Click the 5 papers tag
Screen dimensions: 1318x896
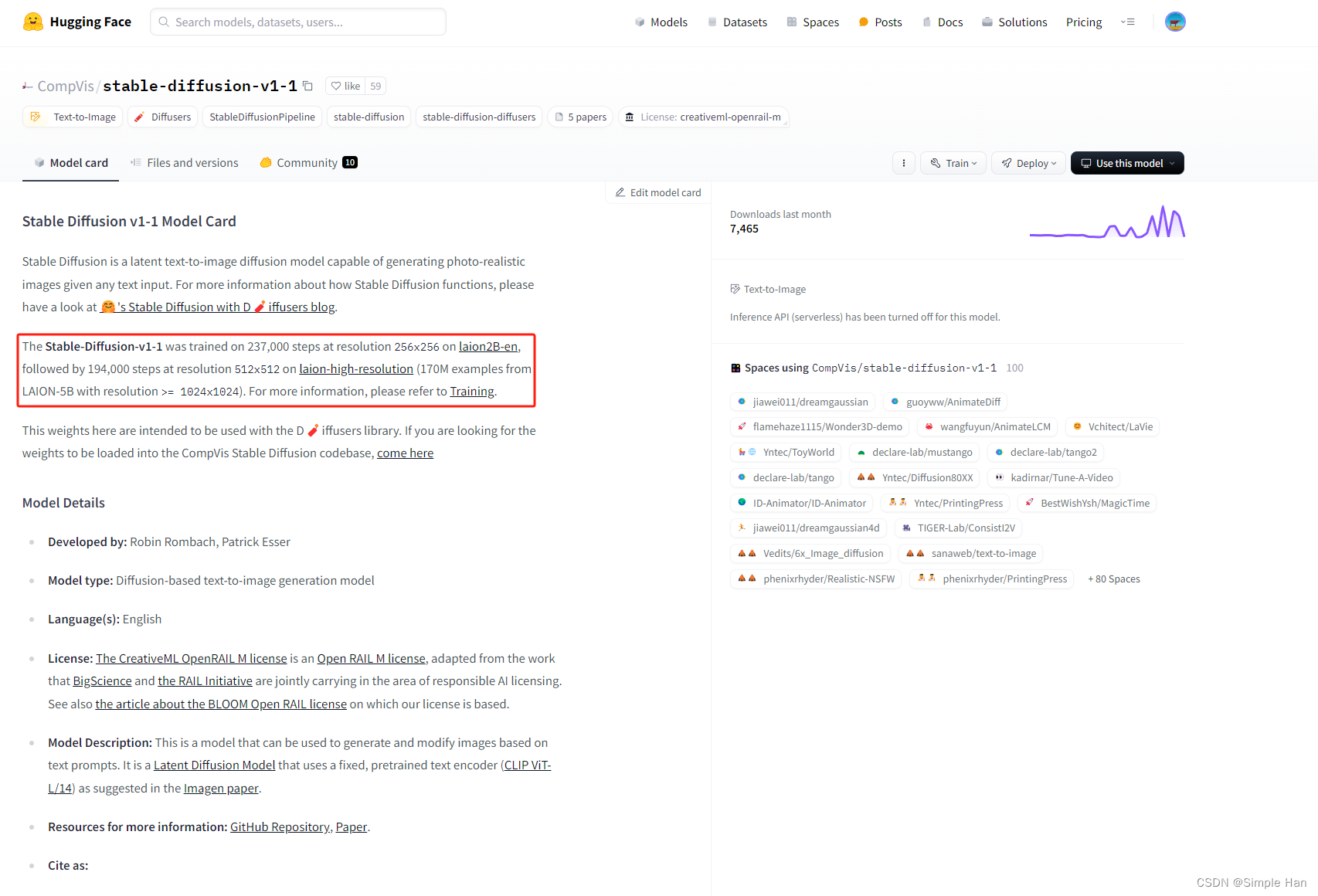tap(581, 117)
